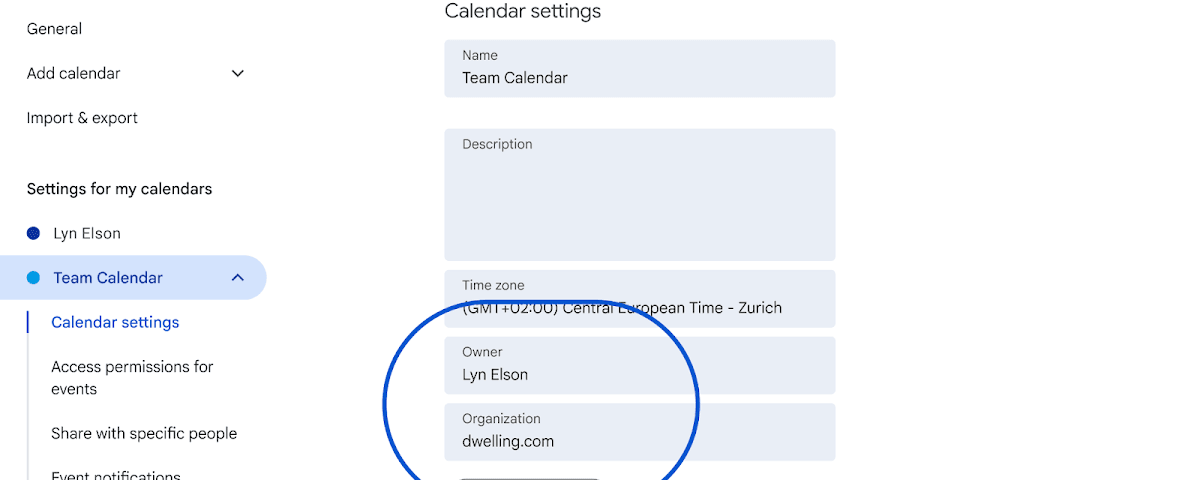Click the dark blue dot beside Lyn Elson
1200x480 pixels.
pyautogui.click(x=33, y=233)
